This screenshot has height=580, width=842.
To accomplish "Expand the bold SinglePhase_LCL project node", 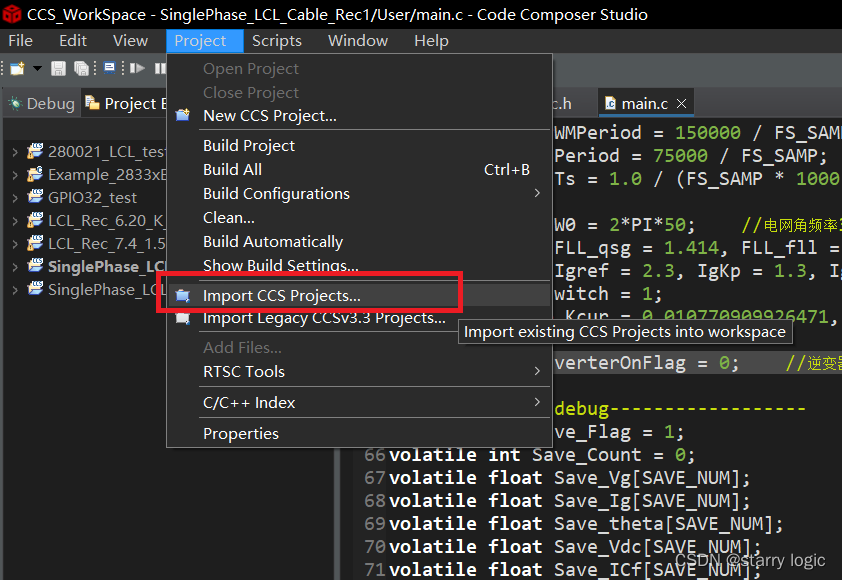I will click(x=15, y=267).
